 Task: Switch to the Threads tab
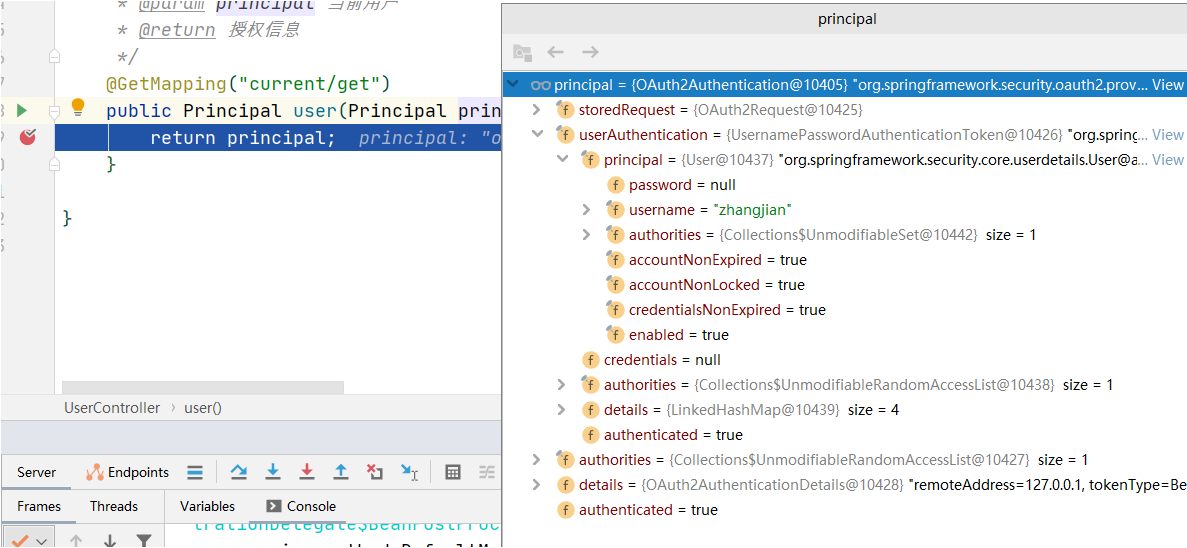coord(114,506)
